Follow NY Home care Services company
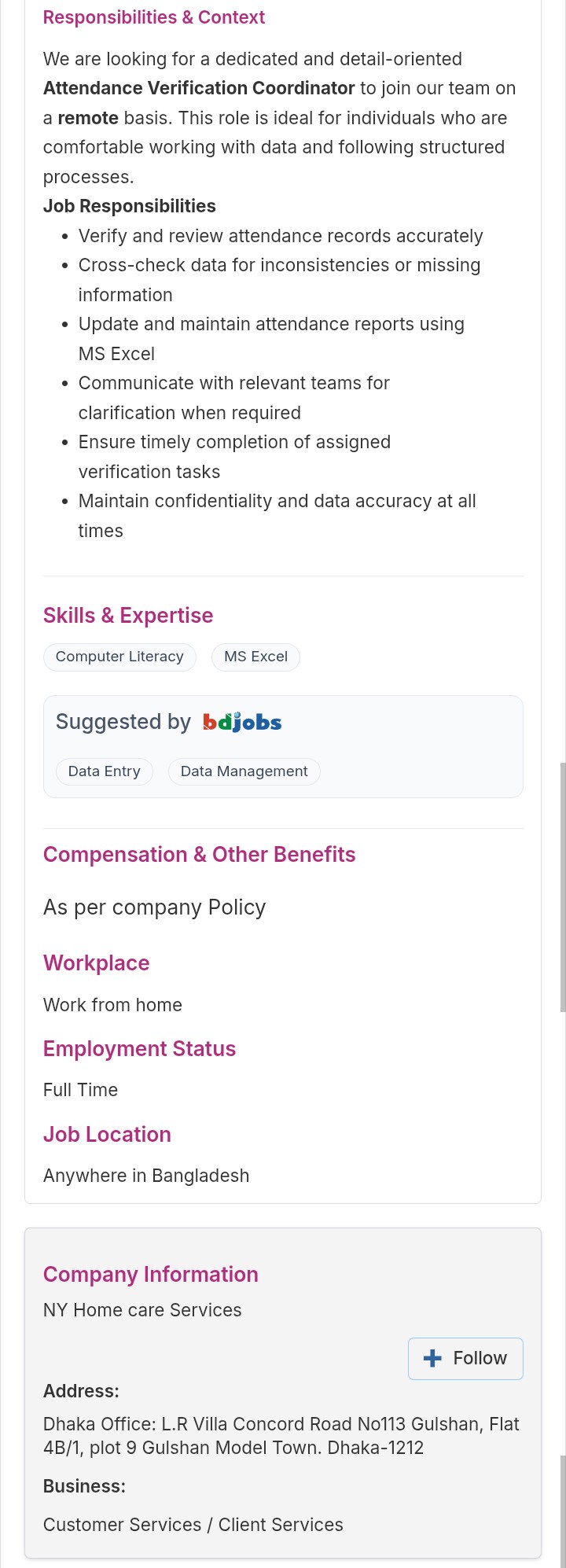The image size is (566, 1568). click(465, 1358)
